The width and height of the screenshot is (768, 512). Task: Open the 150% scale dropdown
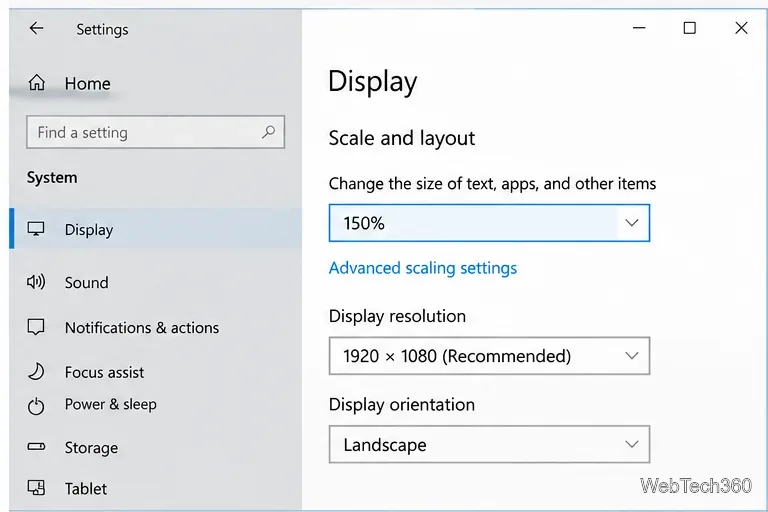pyautogui.click(x=489, y=223)
